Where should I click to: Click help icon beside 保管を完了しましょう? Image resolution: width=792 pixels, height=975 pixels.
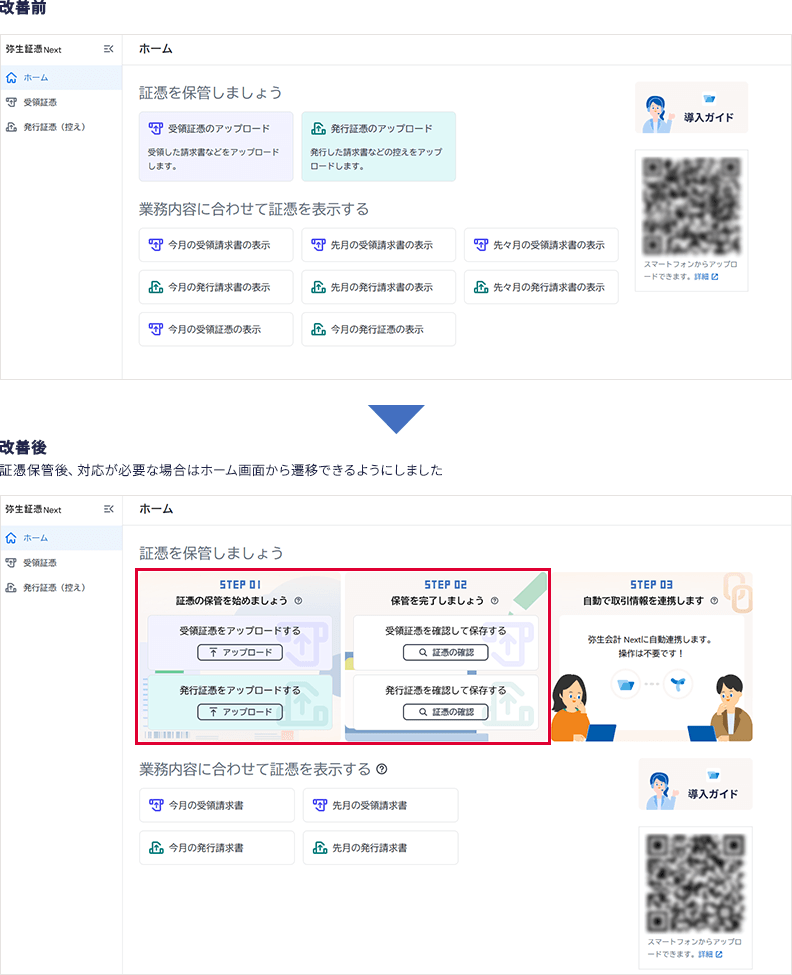495,601
